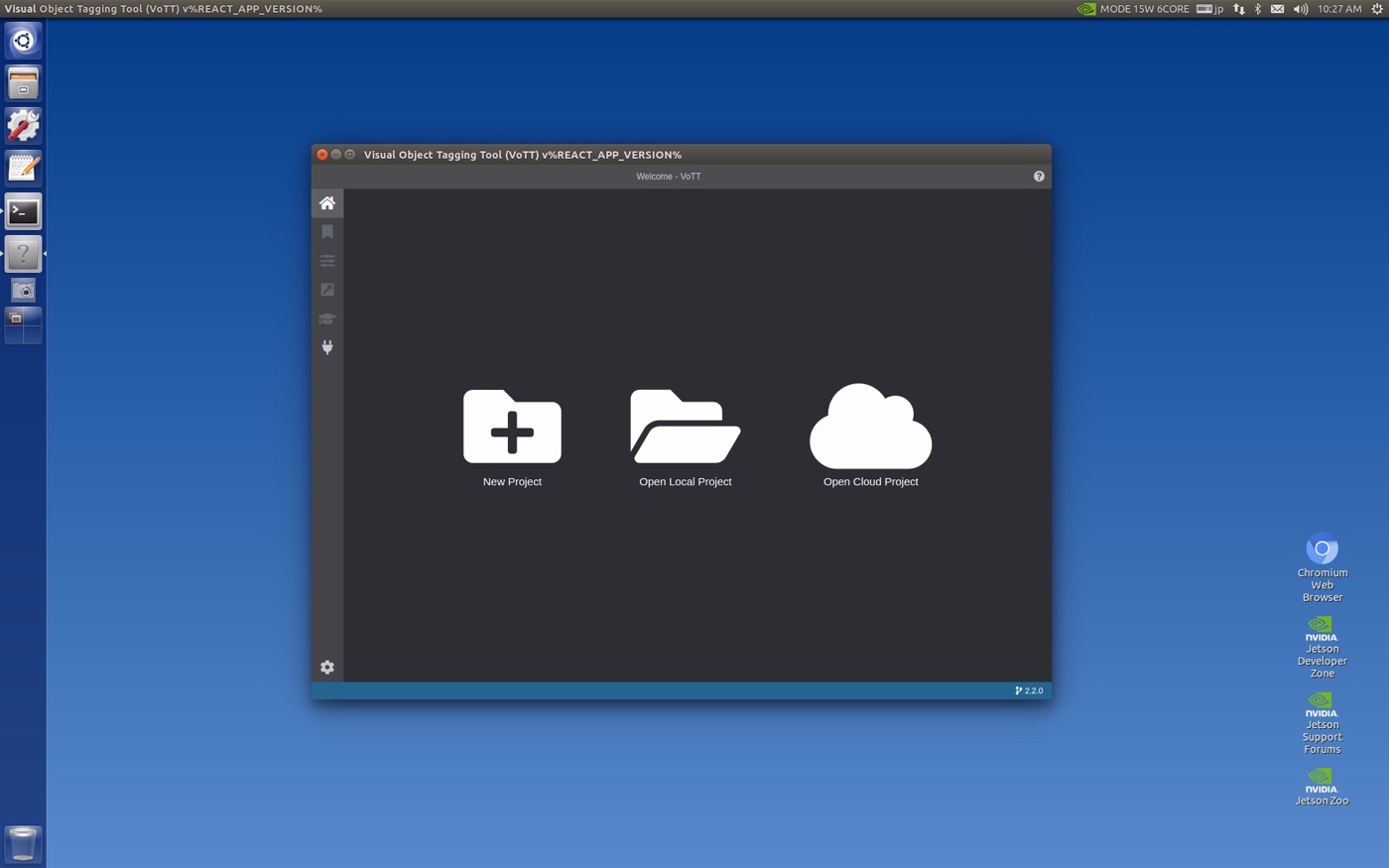Open Project Settings sliders icon
The height and width of the screenshot is (868, 1389).
[327, 261]
